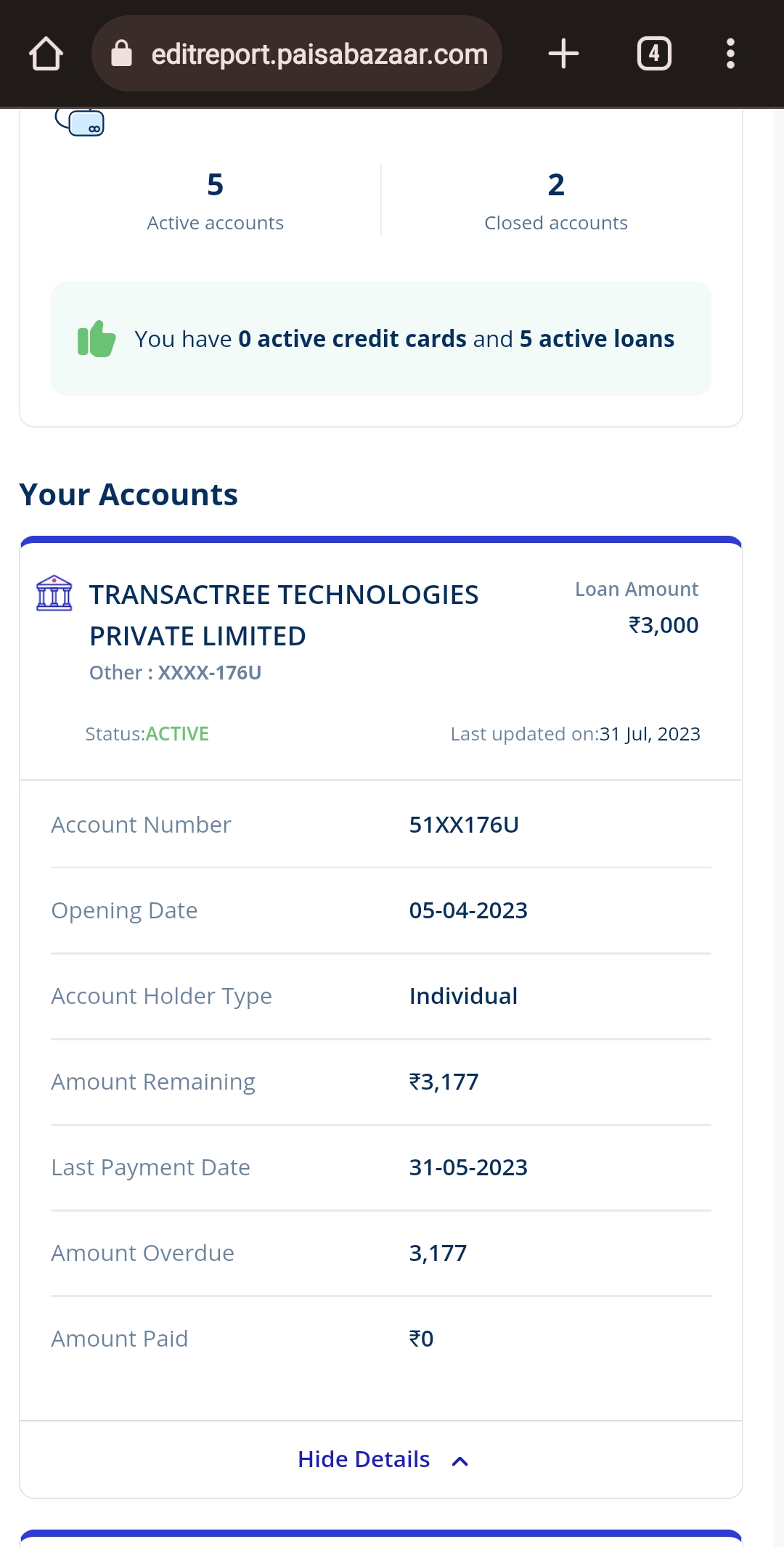Tap Transactree Technologies Private Limited account name
Screen dimensions: 784x1547
tap(283, 615)
